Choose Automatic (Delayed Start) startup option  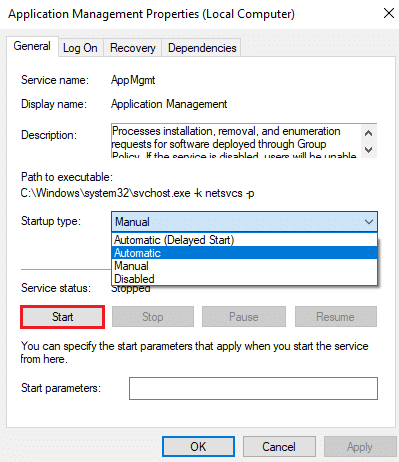pos(244,240)
